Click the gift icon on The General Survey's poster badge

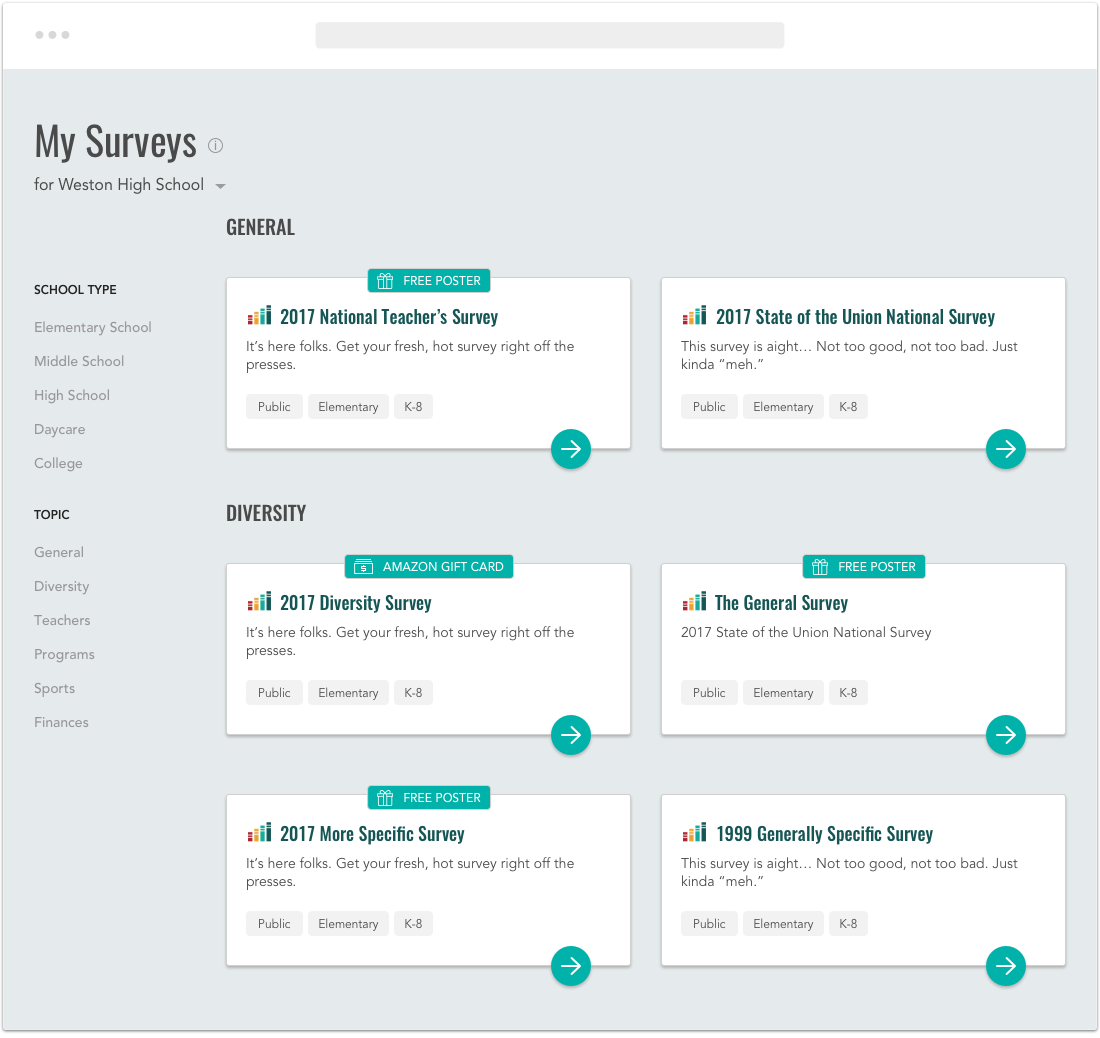click(819, 566)
